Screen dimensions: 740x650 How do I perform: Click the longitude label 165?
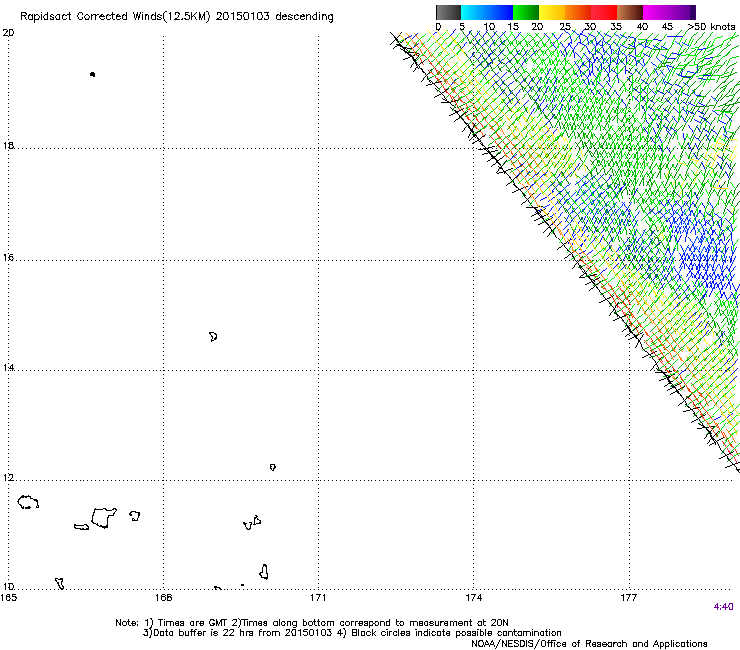pyautogui.click(x=8, y=598)
